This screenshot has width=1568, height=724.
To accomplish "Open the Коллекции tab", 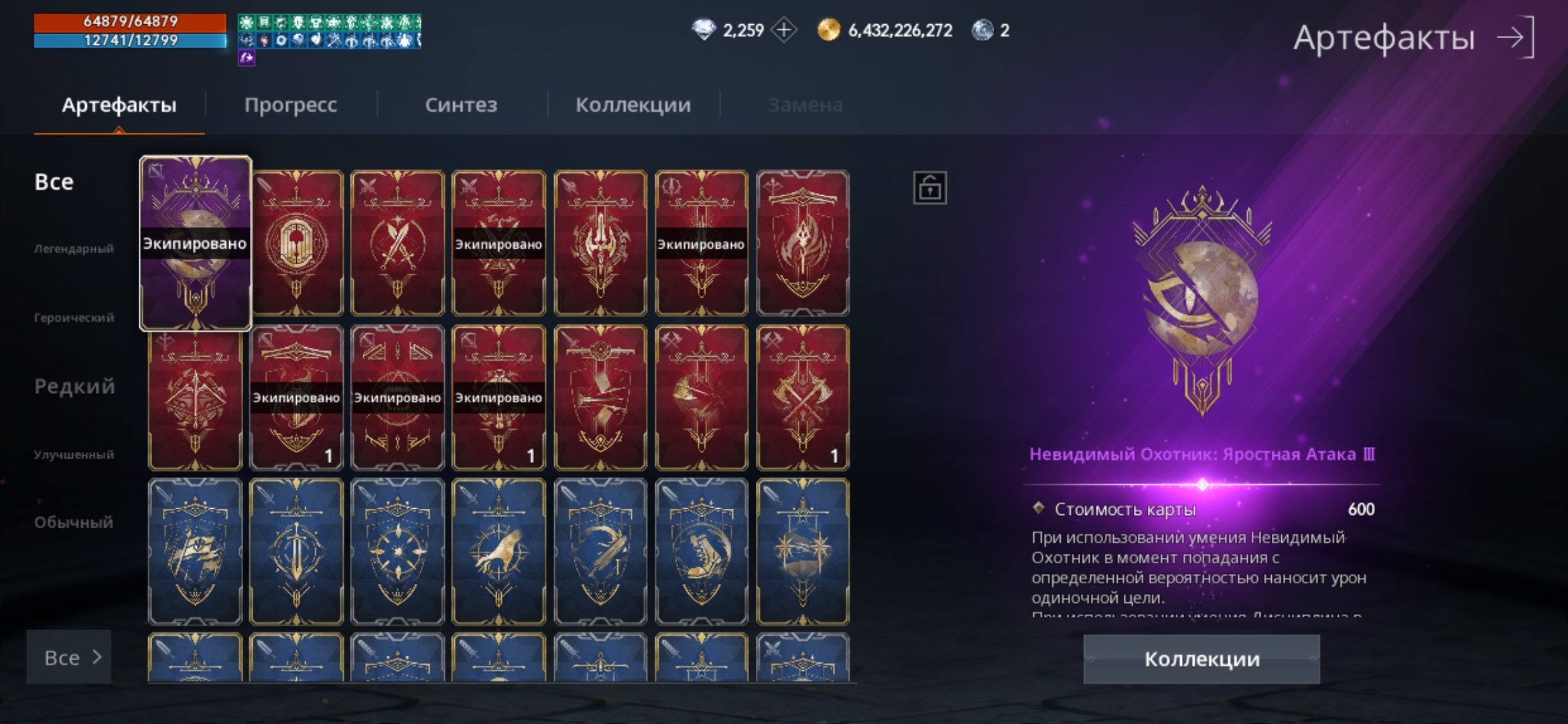I will click(x=633, y=105).
